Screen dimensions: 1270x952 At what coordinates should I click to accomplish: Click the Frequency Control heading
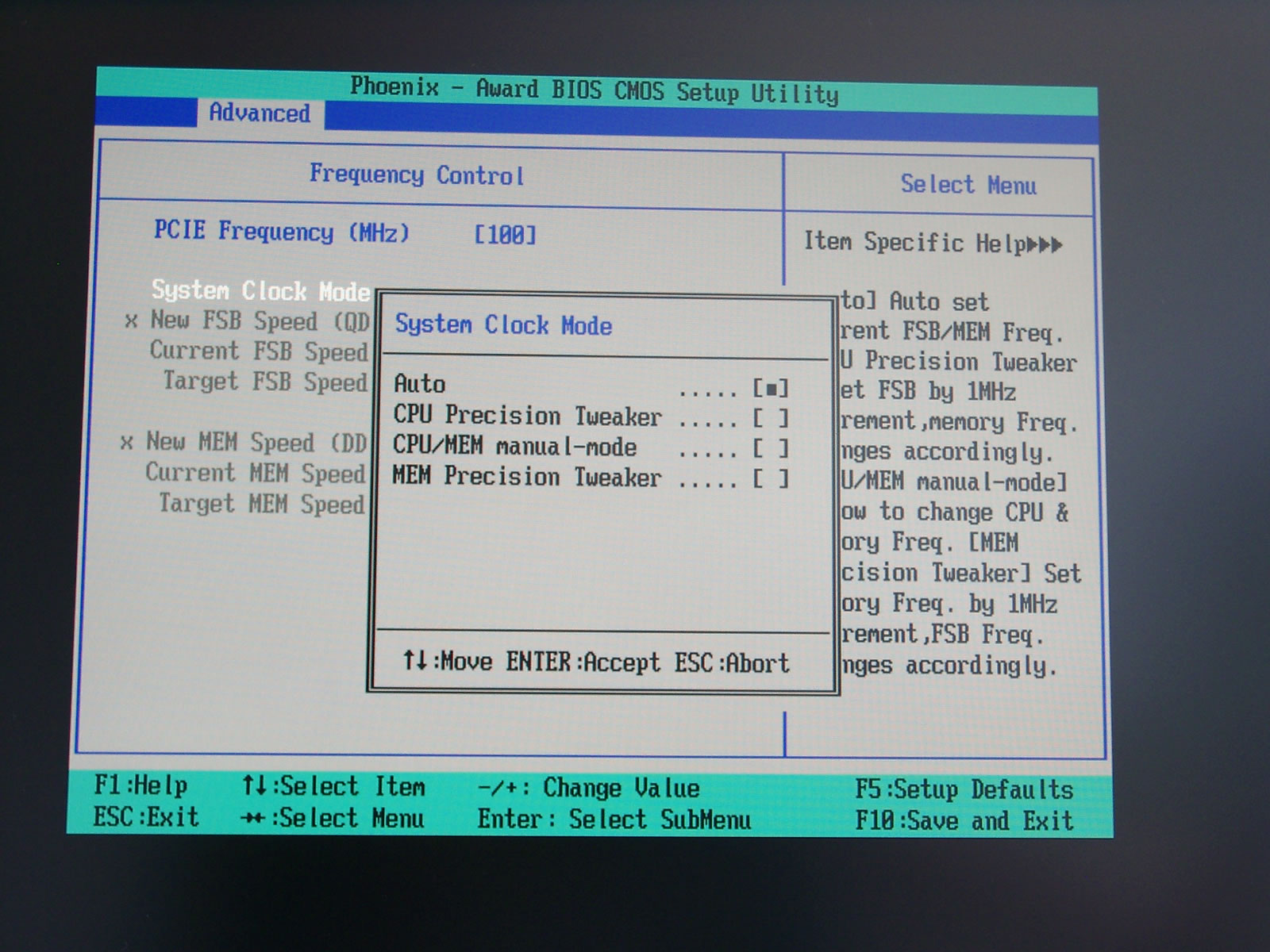418,175
